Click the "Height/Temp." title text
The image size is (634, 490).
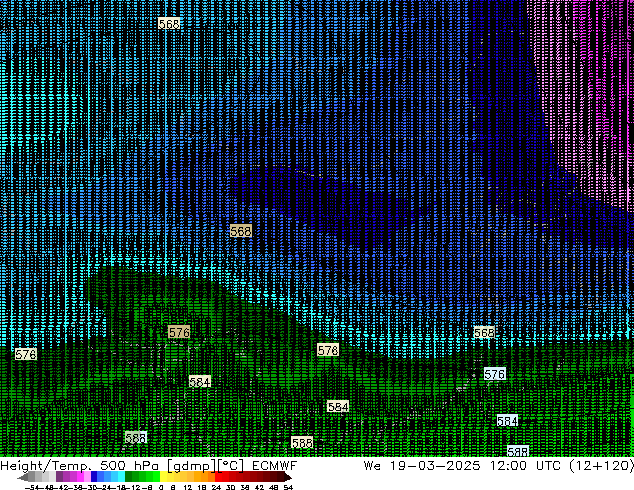[x=46, y=465]
